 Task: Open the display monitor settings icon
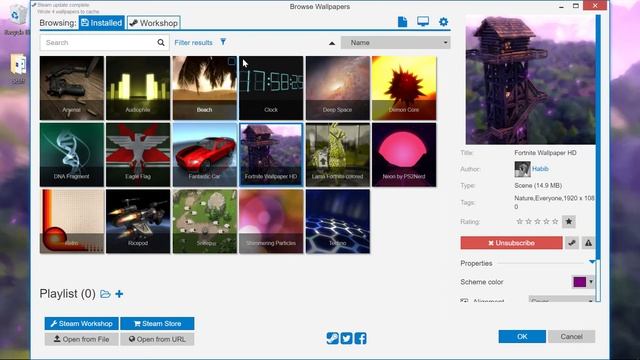(423, 22)
